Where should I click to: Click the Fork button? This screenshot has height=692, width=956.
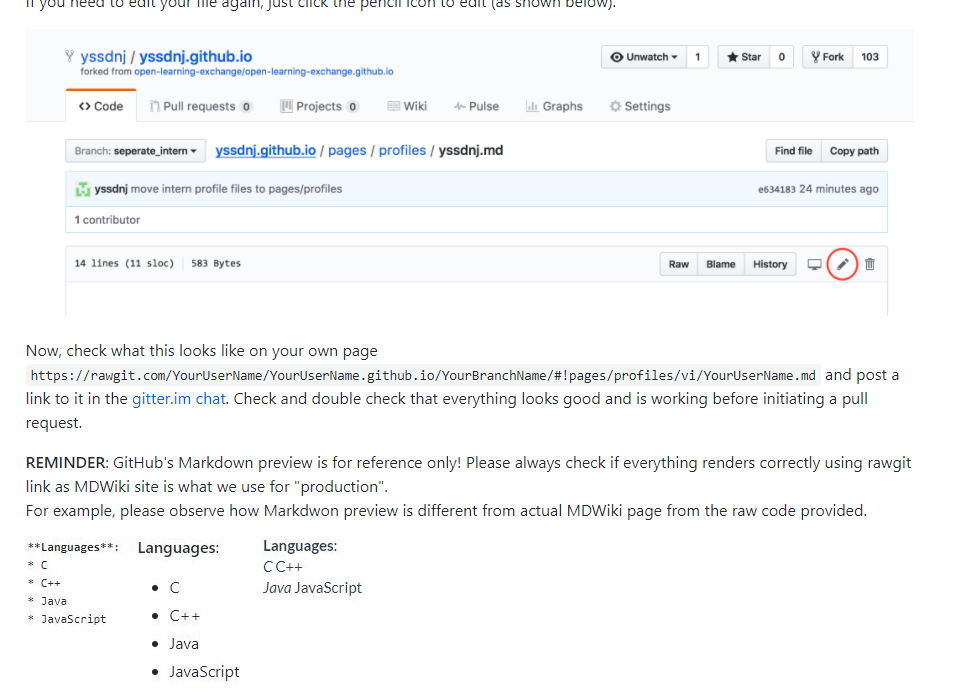827,57
